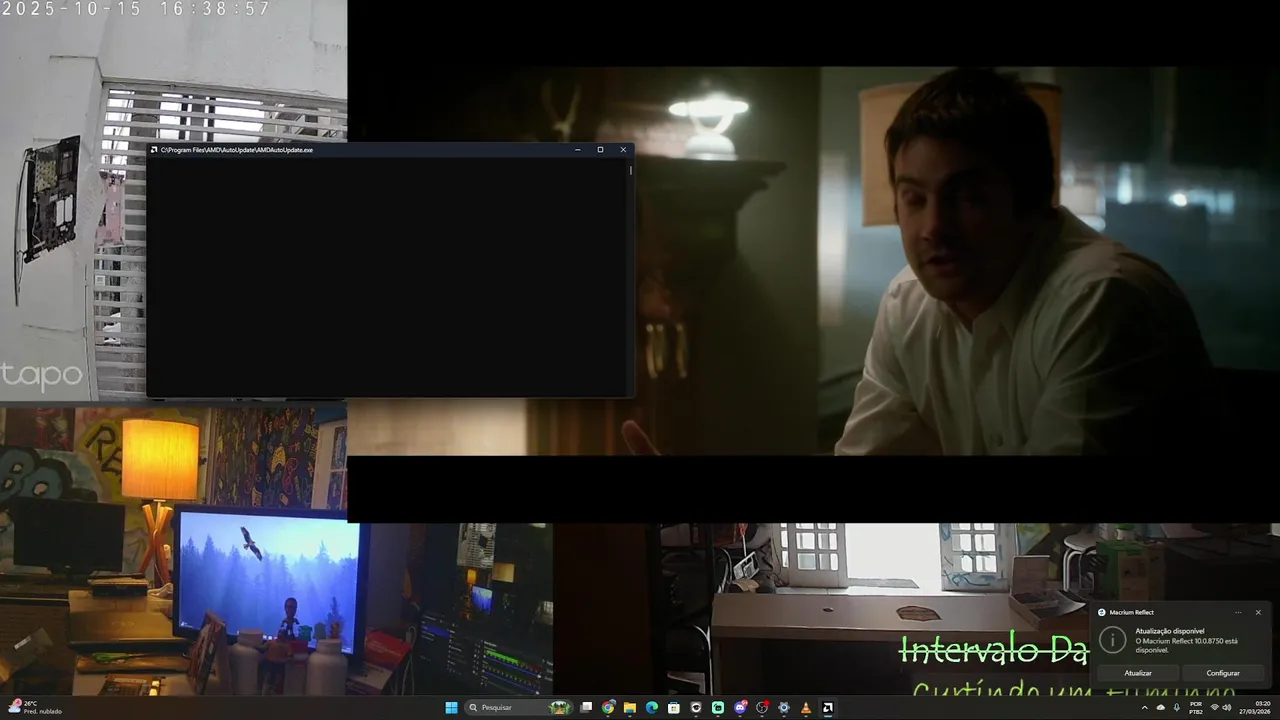Open File Explorer from the taskbar
The width and height of the screenshot is (1280, 720).
click(630, 707)
